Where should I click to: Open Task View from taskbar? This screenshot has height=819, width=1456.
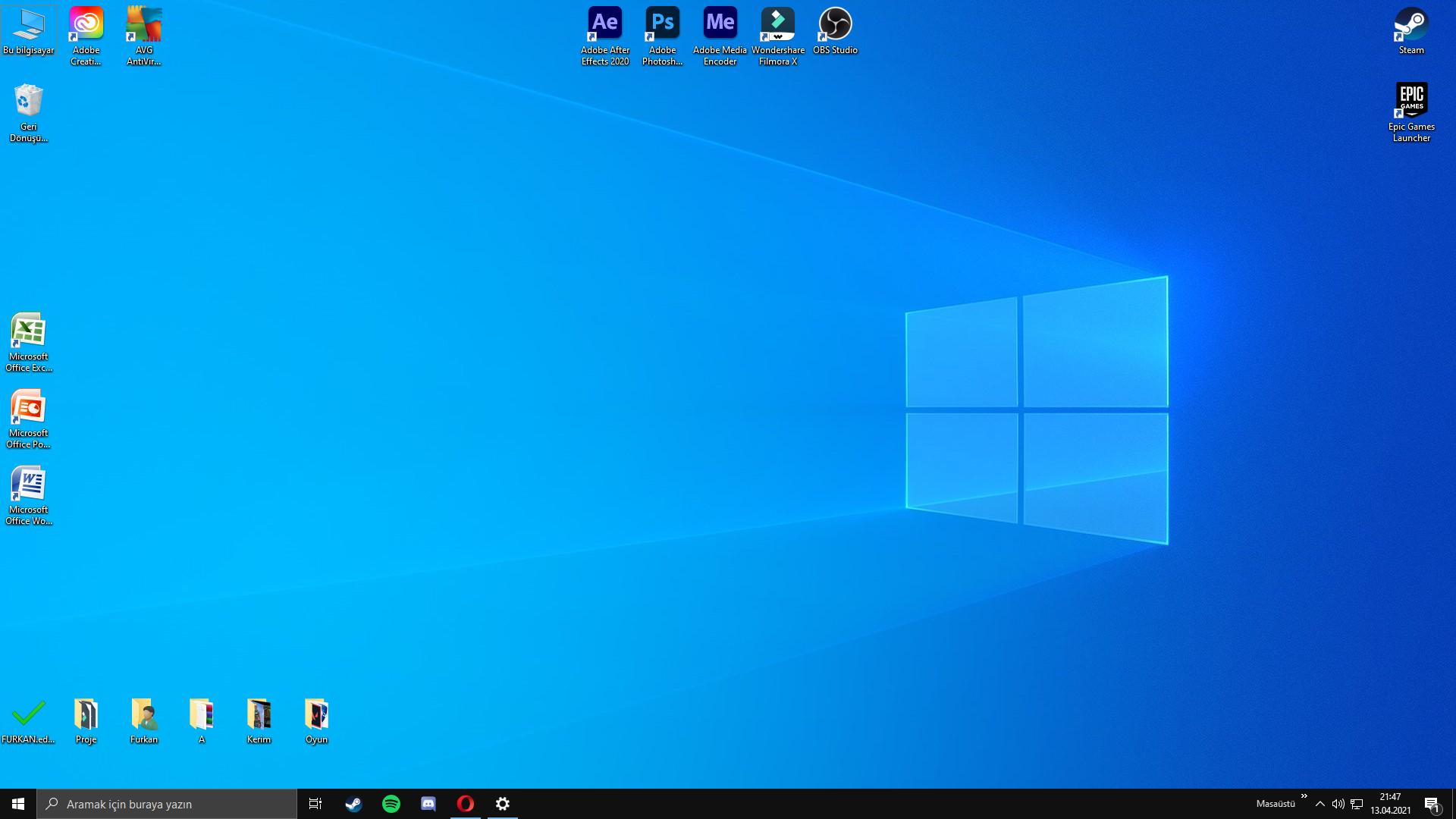[x=315, y=804]
